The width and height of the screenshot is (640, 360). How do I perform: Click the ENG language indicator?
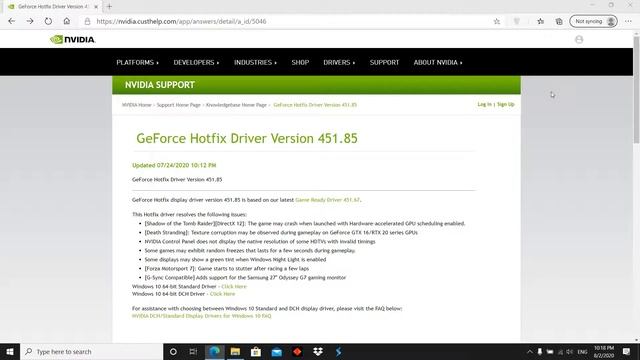pyautogui.click(x=582, y=351)
